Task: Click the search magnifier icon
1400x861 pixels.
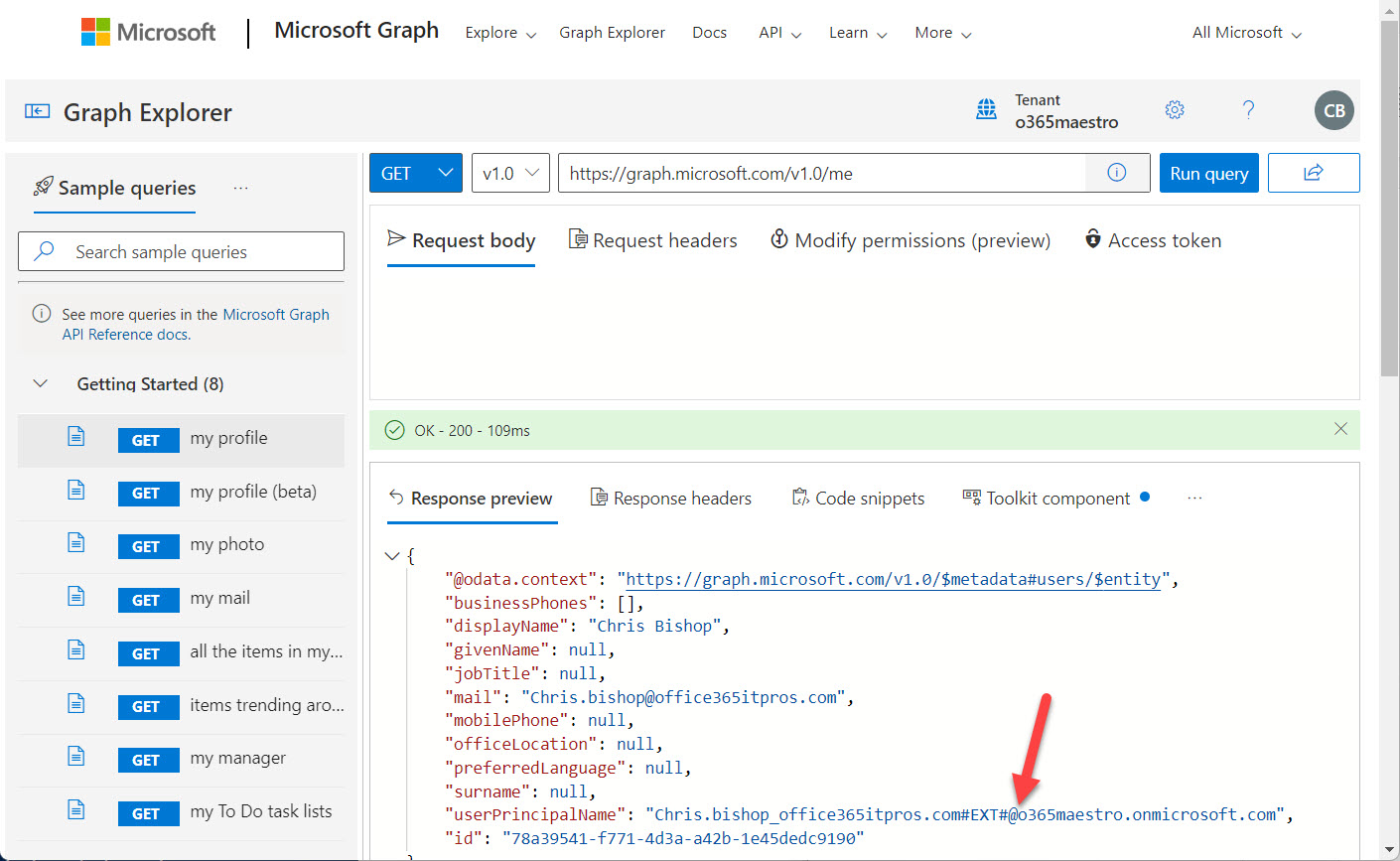Action: tap(44, 251)
